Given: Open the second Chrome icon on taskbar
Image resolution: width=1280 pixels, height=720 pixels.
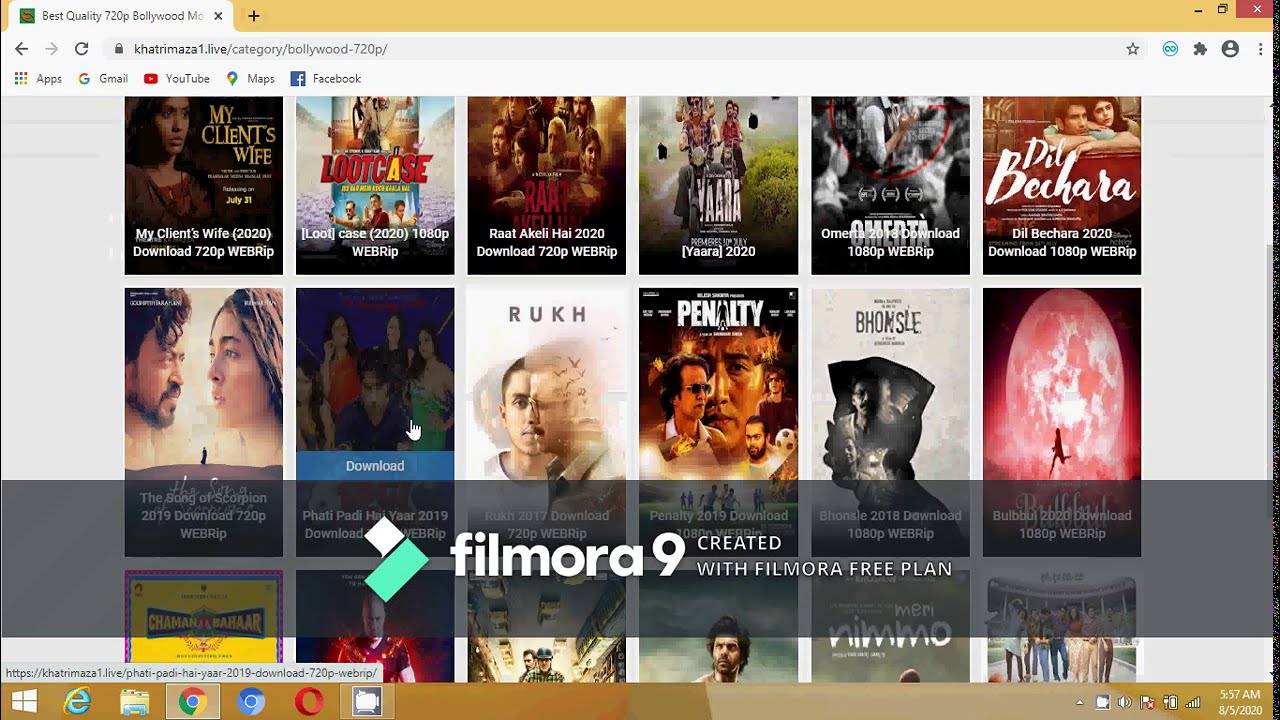Looking at the screenshot, I should point(251,703).
